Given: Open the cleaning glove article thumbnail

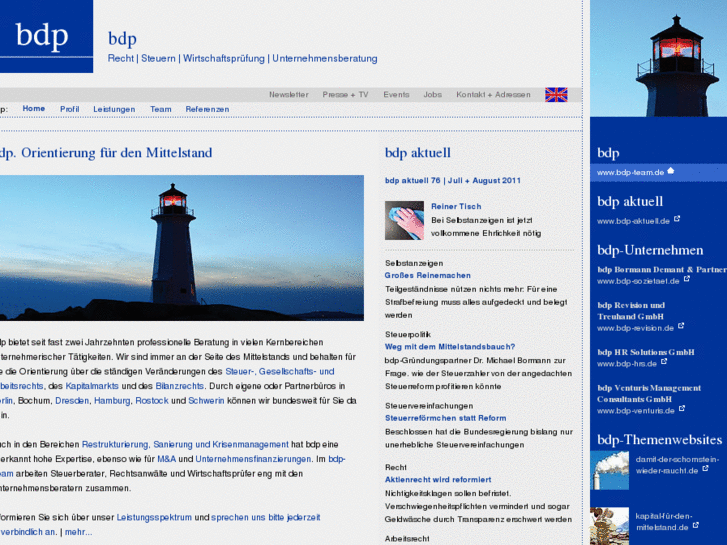Looking at the screenshot, I should click(x=404, y=220).
